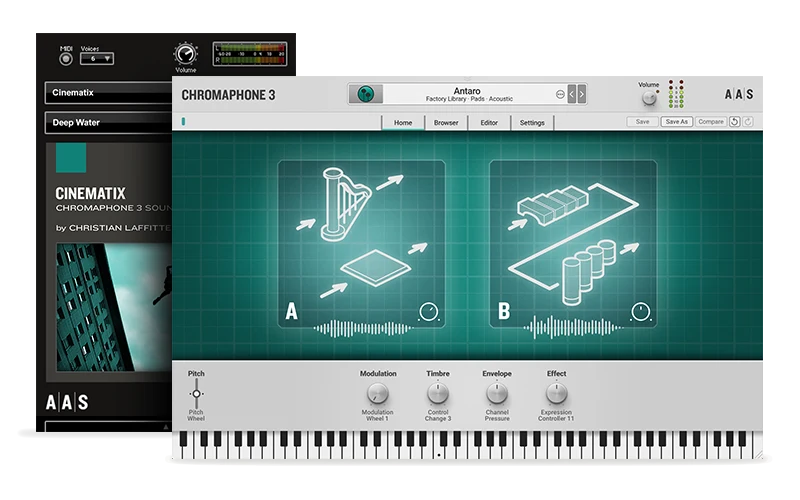Screen dimensions: 800x500
Task: Open the Cinematix bank selector
Action: click(x=109, y=93)
